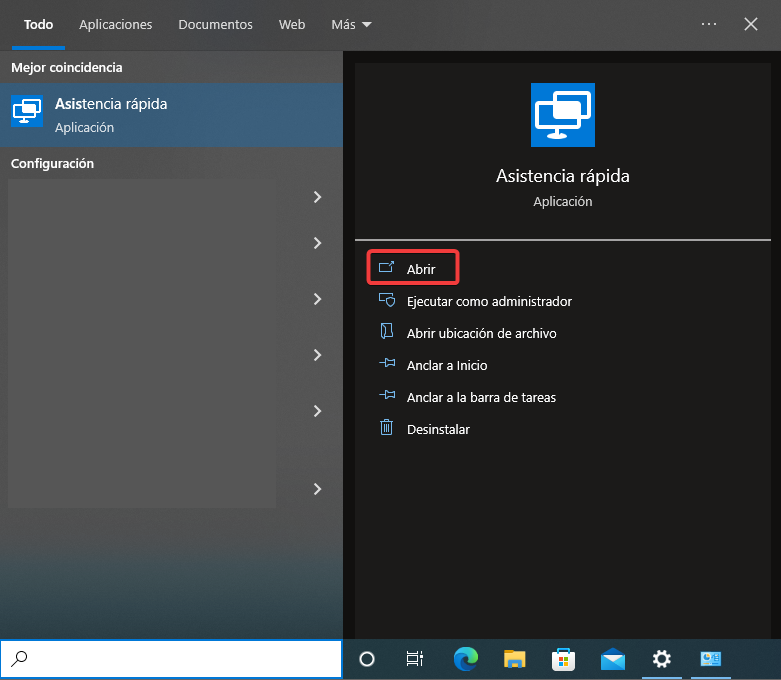Launch Microsoft Edge from taskbar

pos(465,659)
